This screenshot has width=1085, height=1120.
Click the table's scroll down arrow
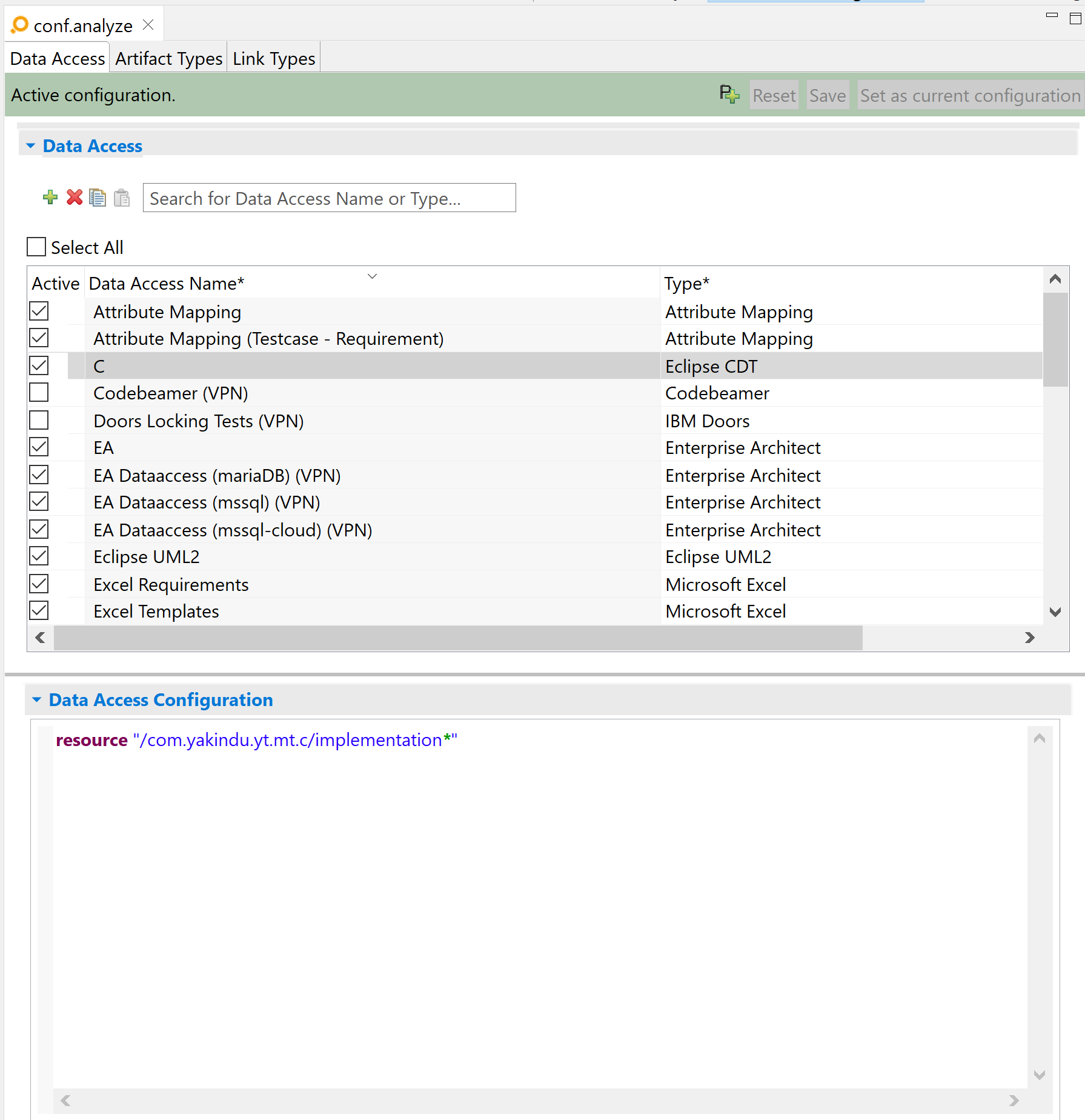1055,612
